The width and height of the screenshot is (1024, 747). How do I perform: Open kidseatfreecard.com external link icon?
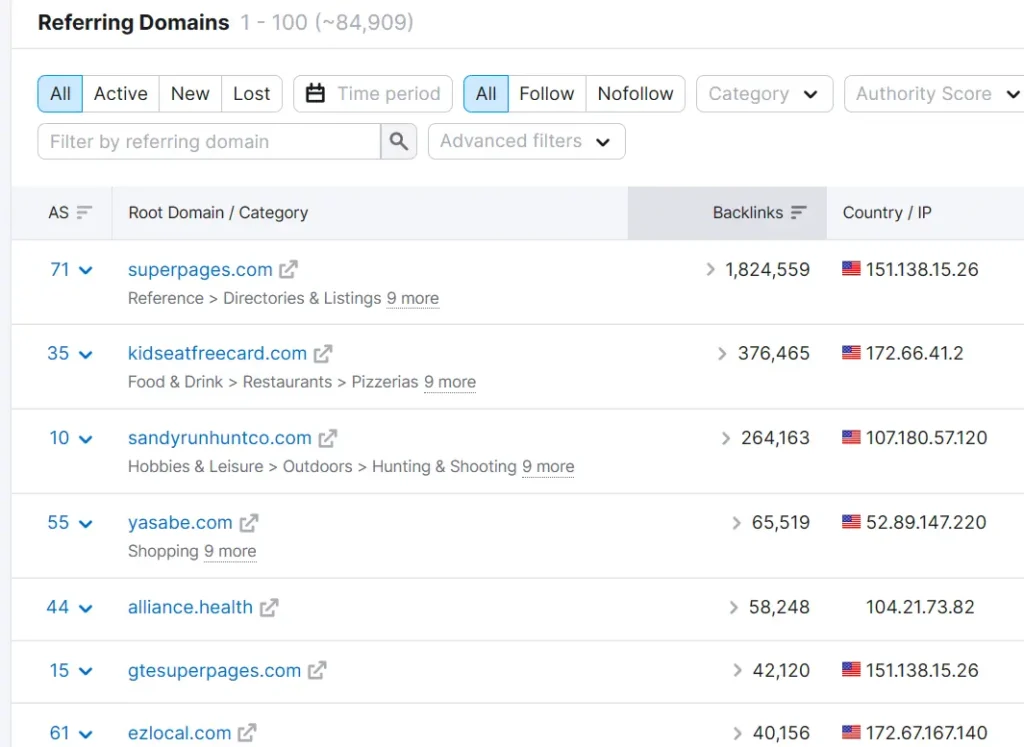pyautogui.click(x=323, y=353)
